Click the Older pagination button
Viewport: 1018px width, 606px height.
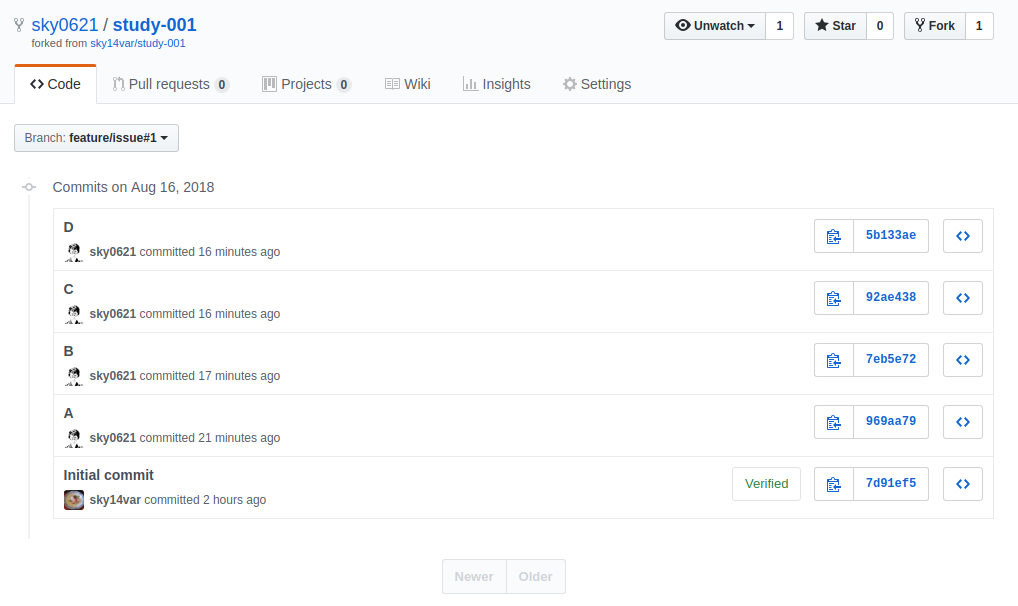[x=536, y=577]
